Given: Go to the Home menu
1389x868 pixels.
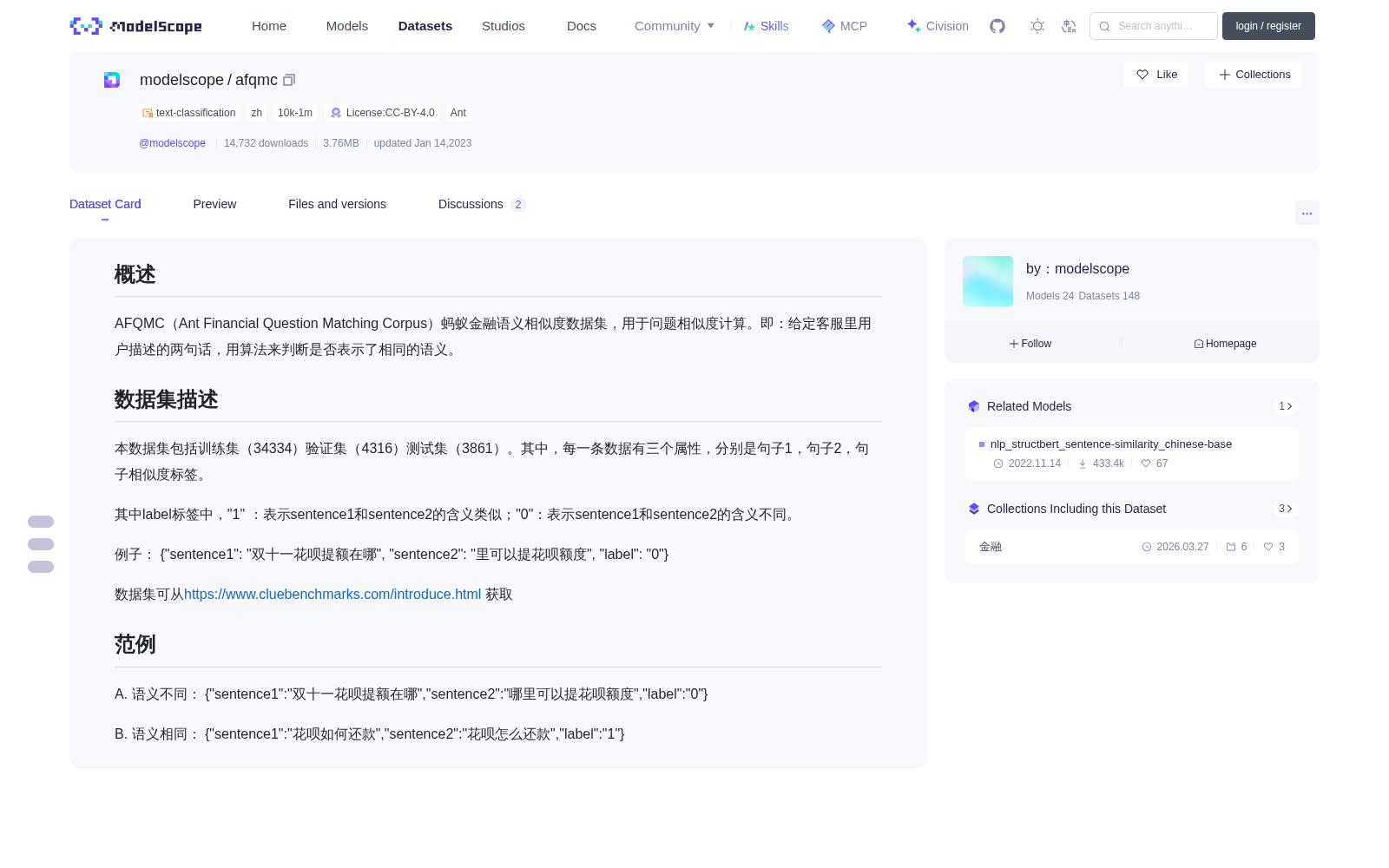Looking at the screenshot, I should tap(269, 26).
